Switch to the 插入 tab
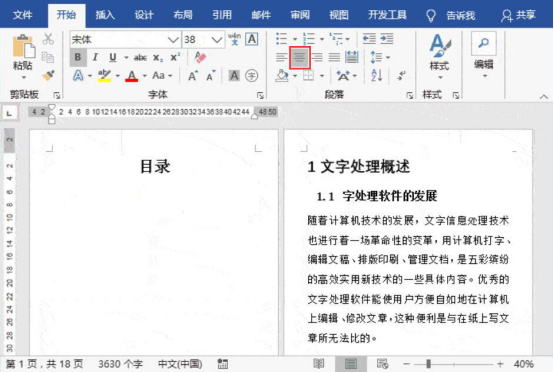Screen dimensions: 554x372 pos(105,15)
